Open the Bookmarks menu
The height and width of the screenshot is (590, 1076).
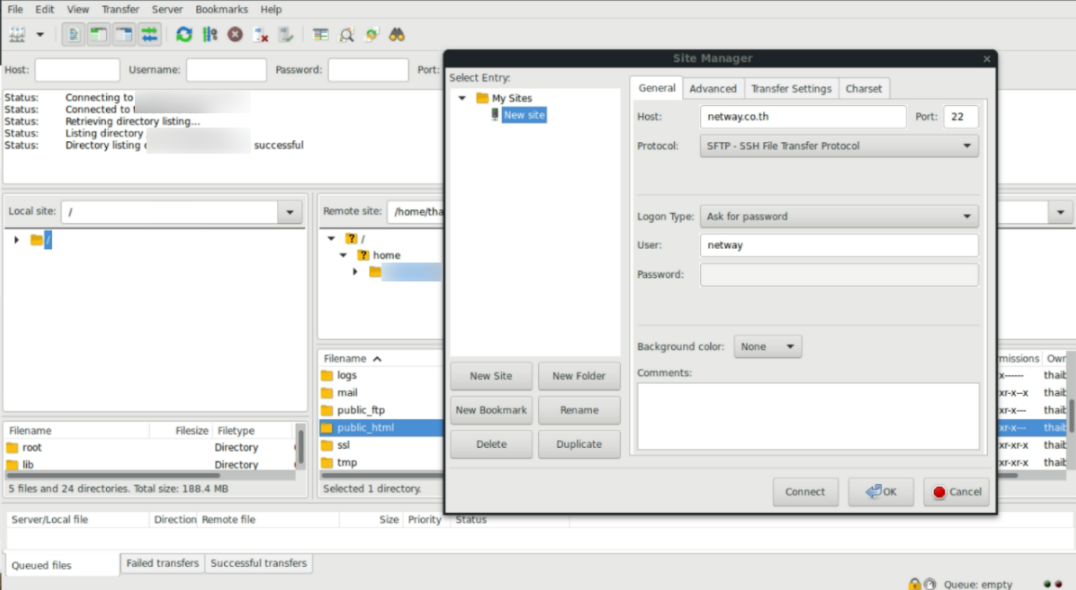pyautogui.click(x=221, y=9)
